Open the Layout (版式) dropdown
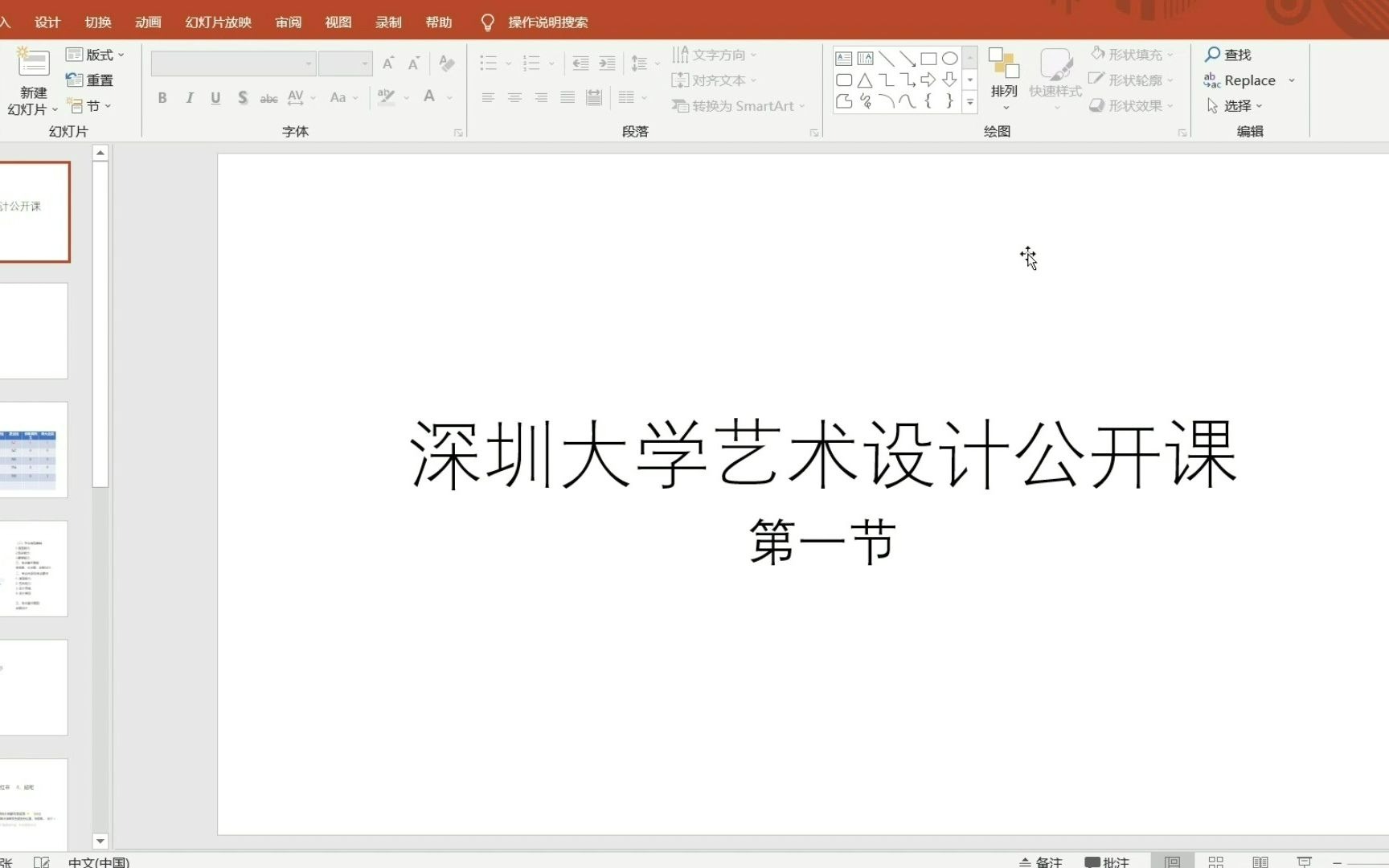The image size is (1389, 868). pos(96,55)
